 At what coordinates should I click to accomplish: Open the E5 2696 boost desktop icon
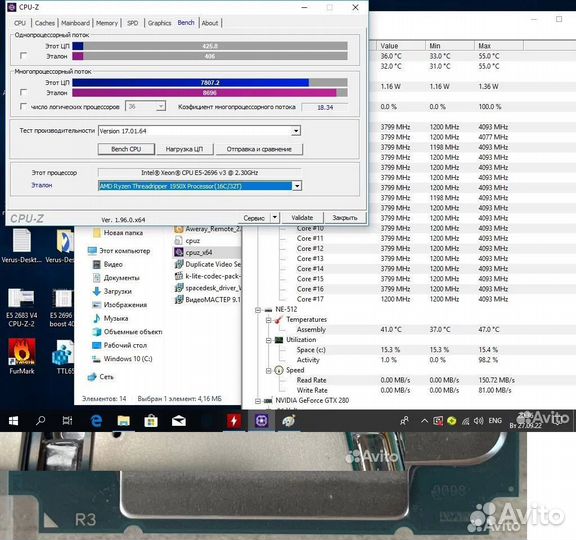point(61,308)
